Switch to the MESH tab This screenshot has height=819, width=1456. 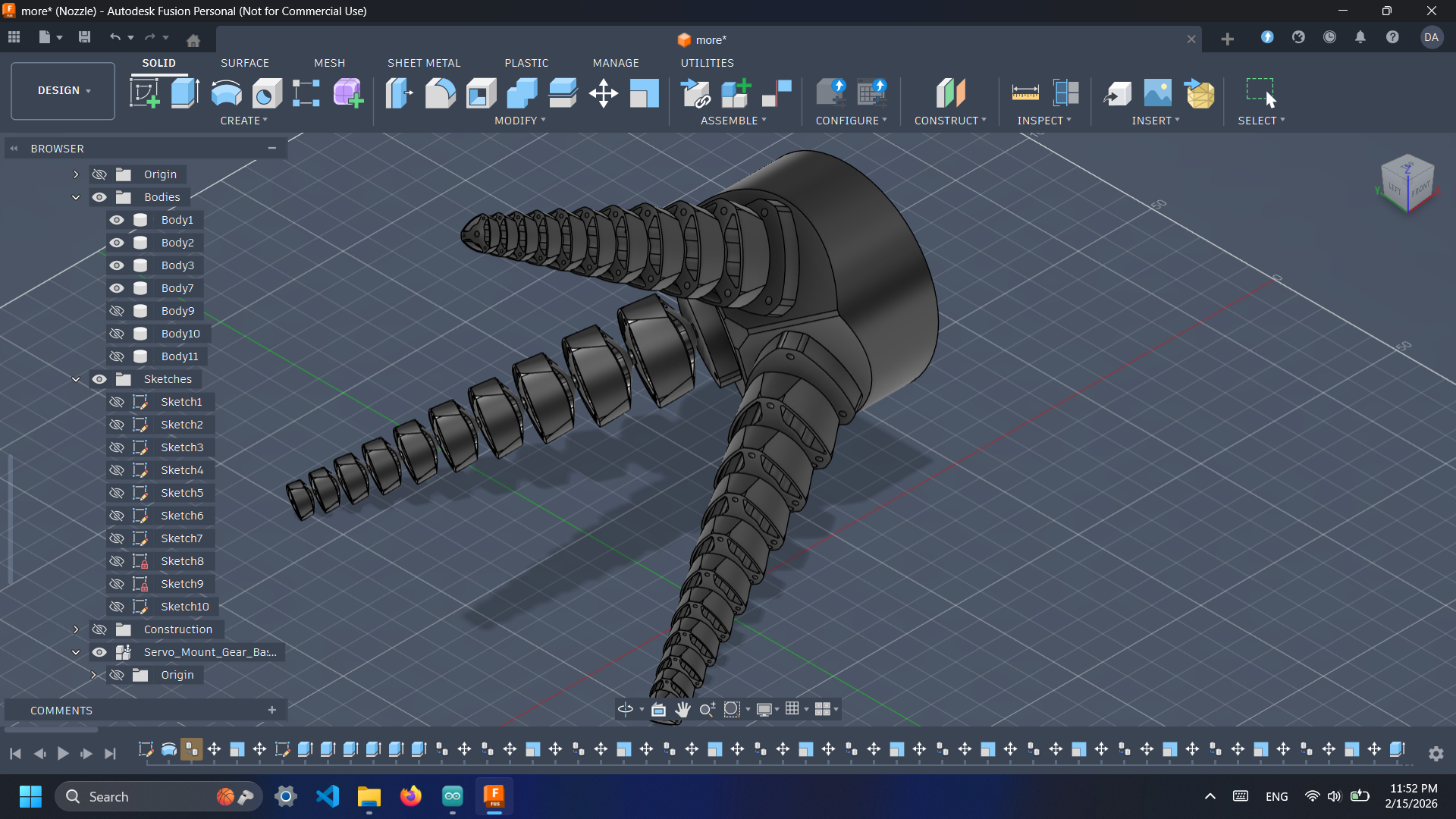(329, 63)
